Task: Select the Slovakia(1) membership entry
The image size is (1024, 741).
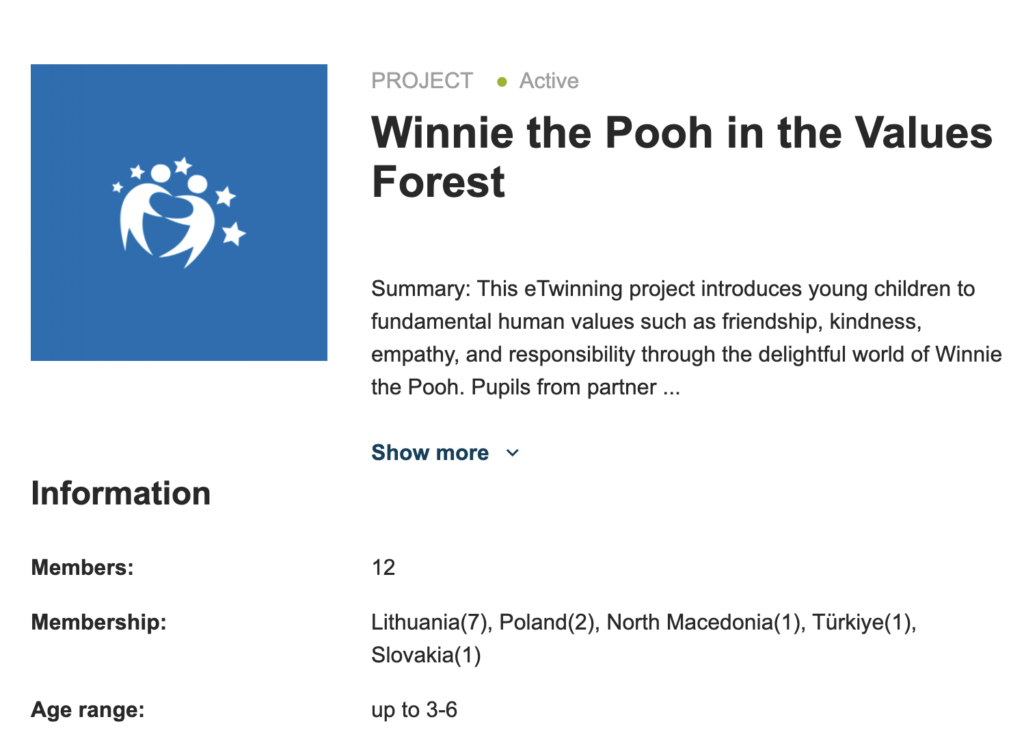Action: coord(426,655)
